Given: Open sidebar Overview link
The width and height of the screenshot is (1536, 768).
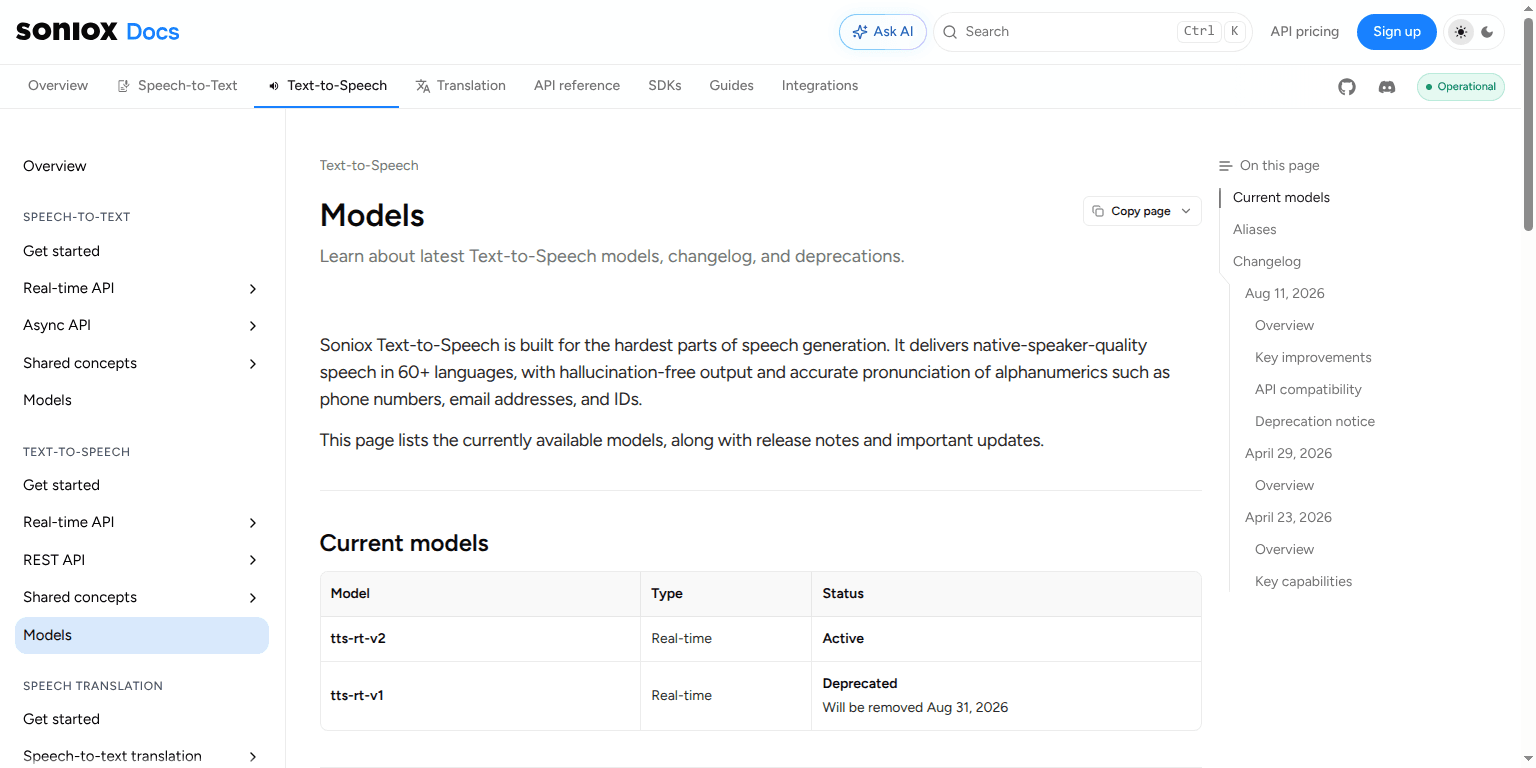Looking at the screenshot, I should (142, 166).
